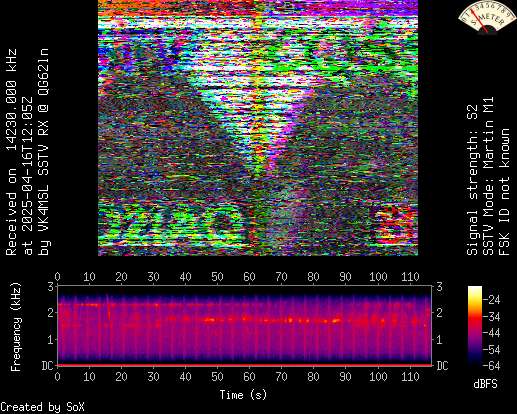Select the "SSTV Mode: Martin M1" label
Image resolution: width=517 pixels, height=414 pixels.
click(488, 176)
